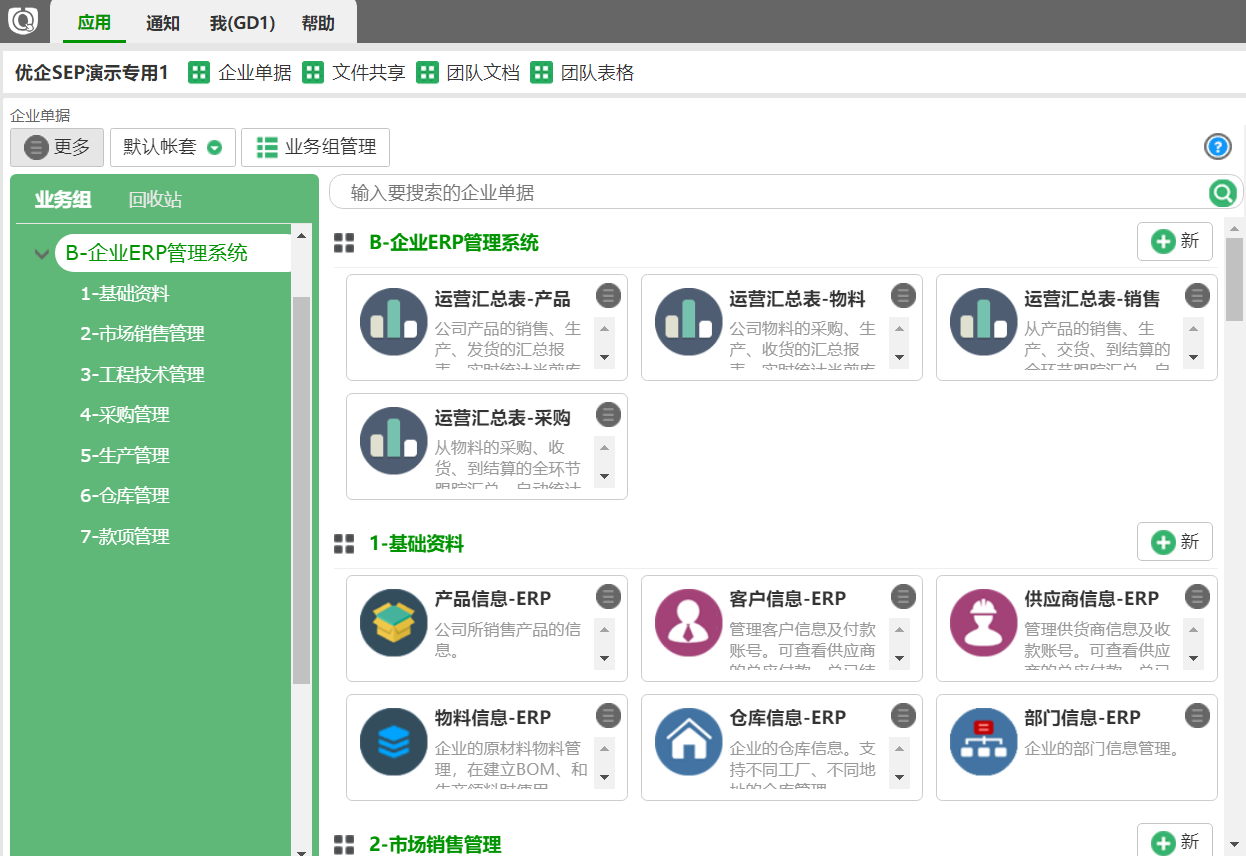Open the 我(GD1) top tab
Screen dimensions: 1246x856
(x=243, y=23)
